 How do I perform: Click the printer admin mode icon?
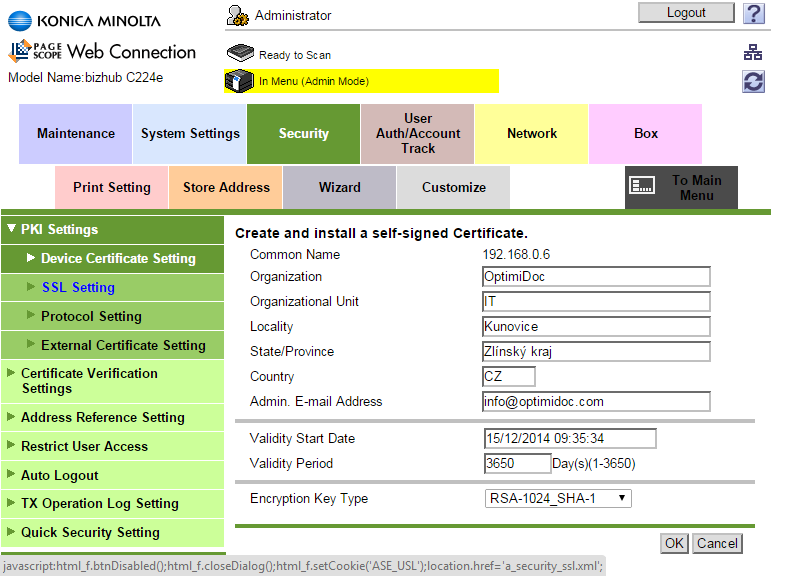[240, 81]
